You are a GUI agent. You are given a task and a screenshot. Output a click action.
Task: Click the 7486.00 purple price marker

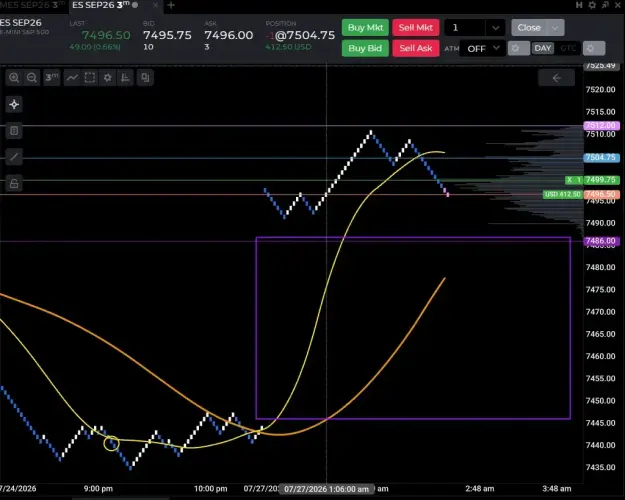coord(601,241)
